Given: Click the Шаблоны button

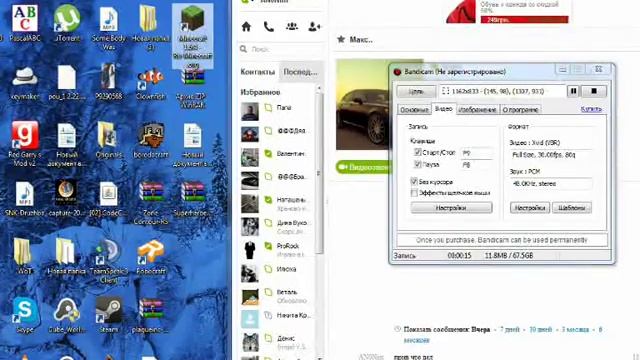Looking at the screenshot, I should (x=572, y=208).
